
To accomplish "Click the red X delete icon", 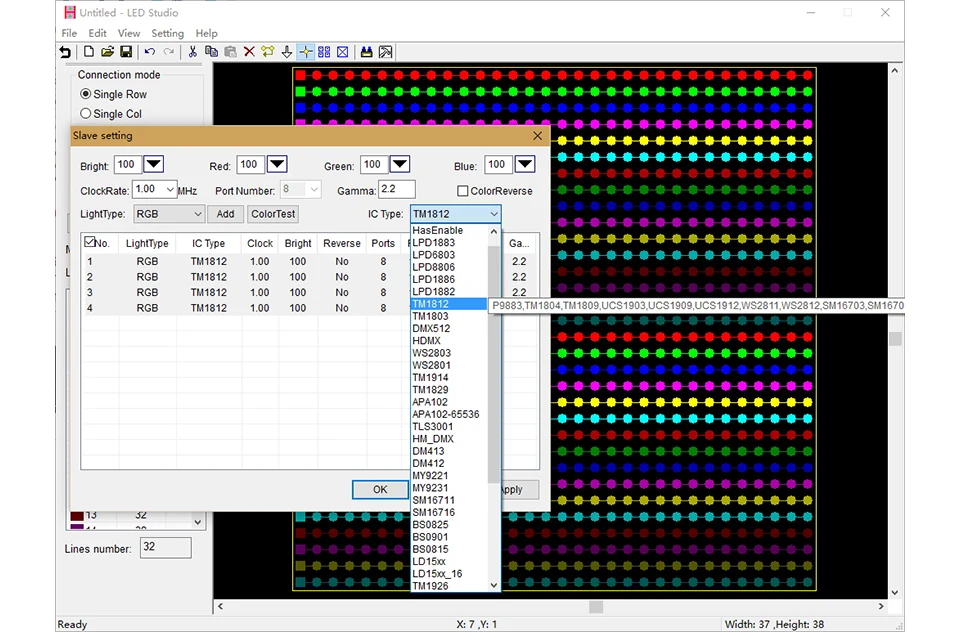I will tap(249, 52).
